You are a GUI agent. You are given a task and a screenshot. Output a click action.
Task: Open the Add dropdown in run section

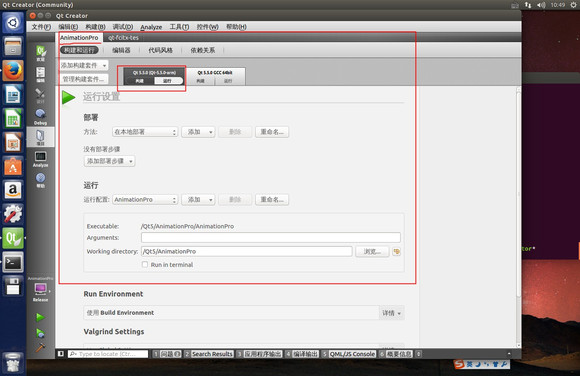click(x=198, y=199)
